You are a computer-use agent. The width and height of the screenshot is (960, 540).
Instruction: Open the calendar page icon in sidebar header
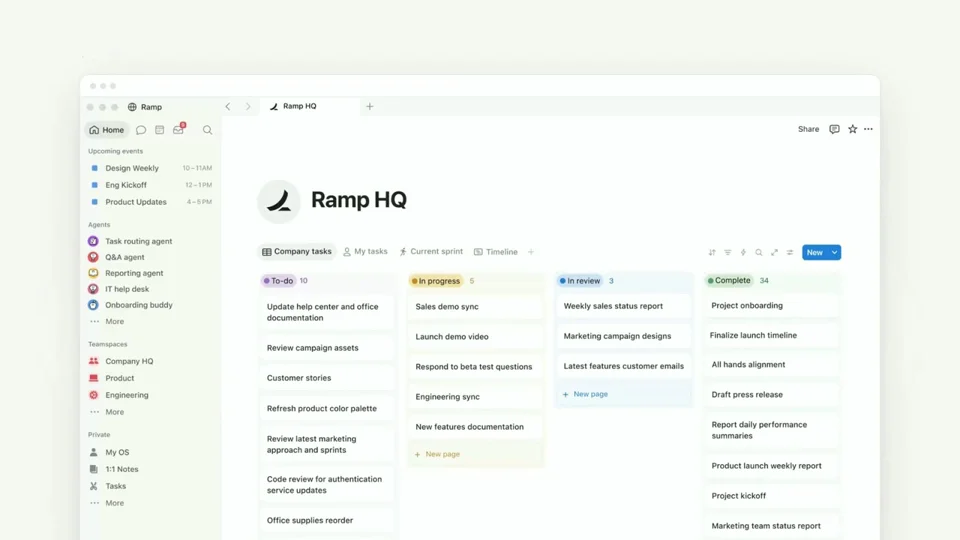(x=159, y=130)
